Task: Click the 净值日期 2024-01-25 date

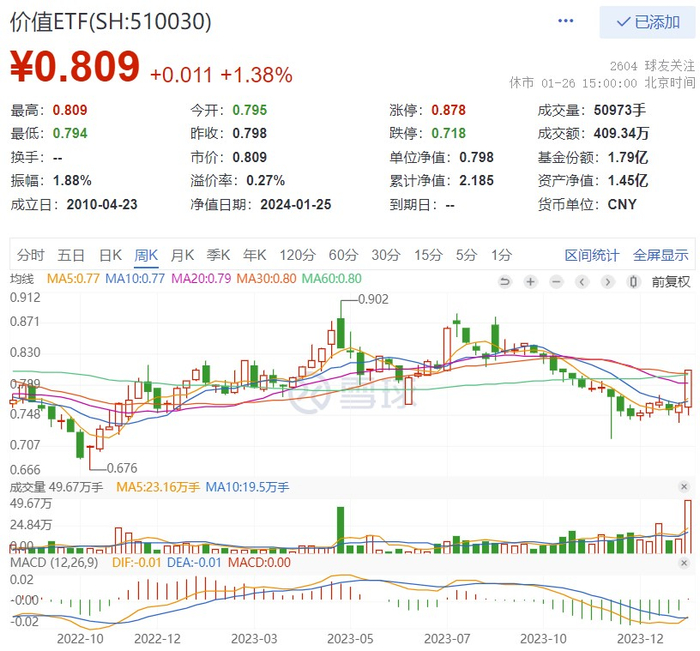Action: tap(296, 204)
